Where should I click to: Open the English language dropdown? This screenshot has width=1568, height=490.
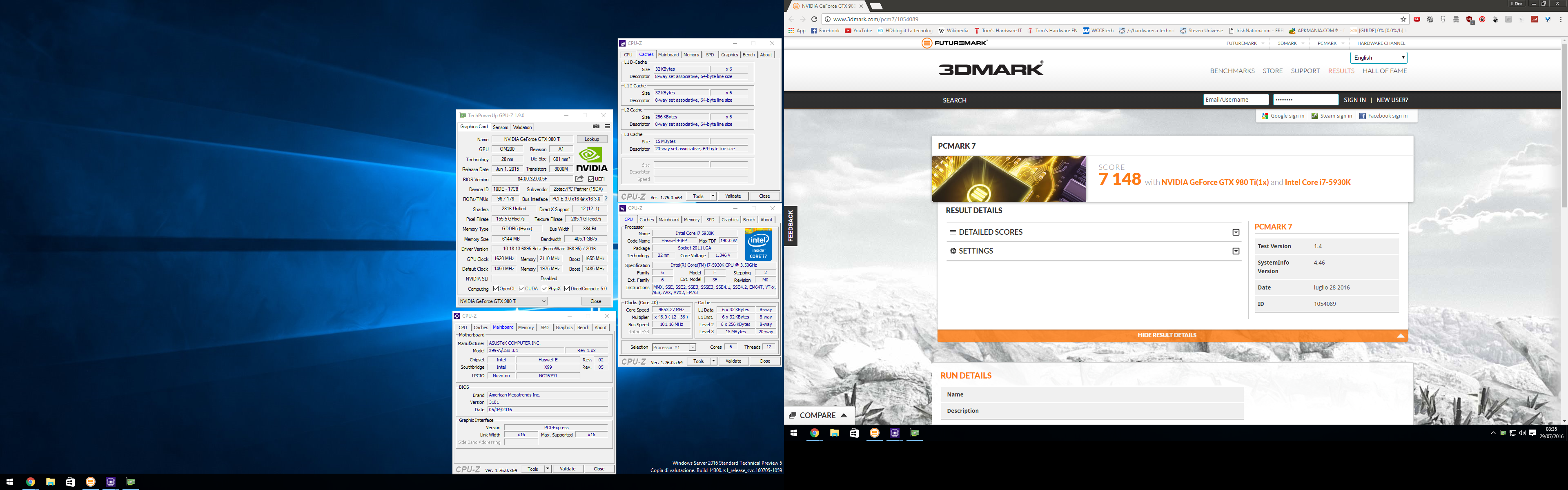(x=1379, y=58)
